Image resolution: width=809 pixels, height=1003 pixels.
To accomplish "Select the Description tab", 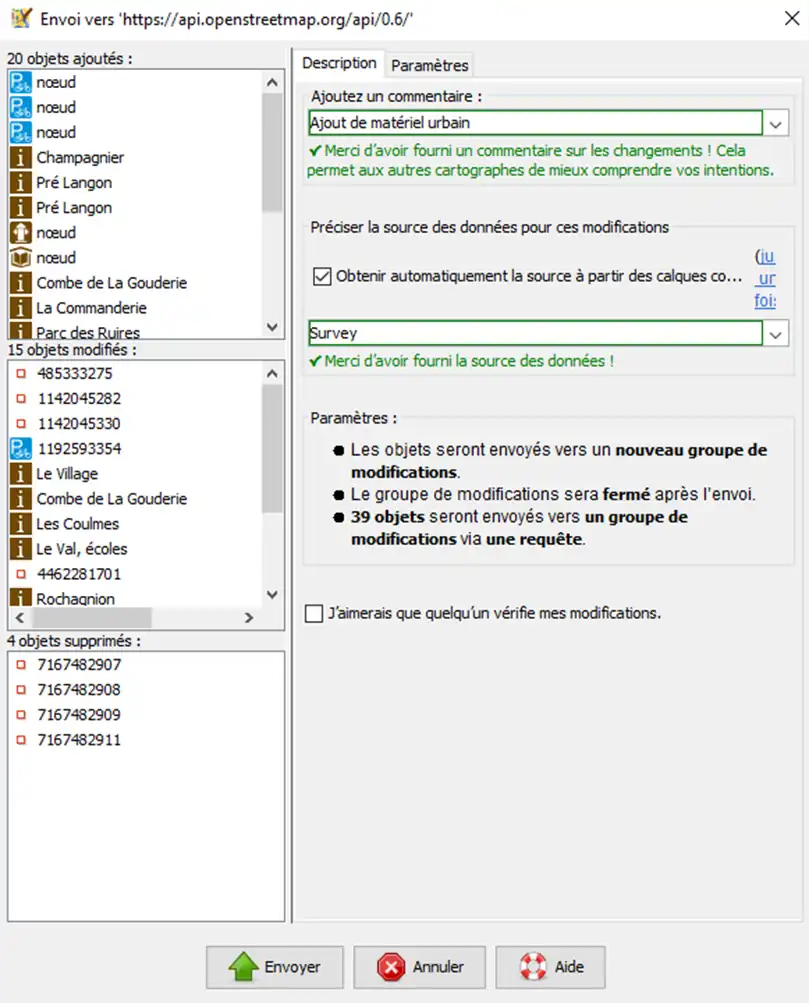I will [x=339, y=63].
